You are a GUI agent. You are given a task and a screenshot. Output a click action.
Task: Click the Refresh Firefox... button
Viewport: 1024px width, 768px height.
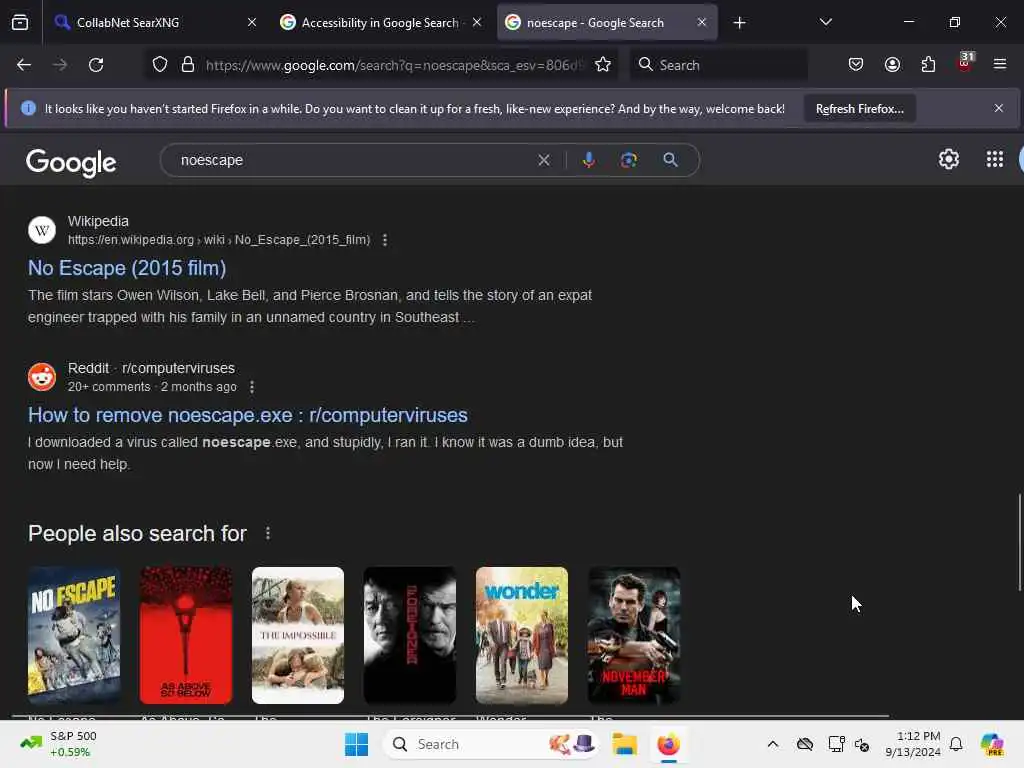click(859, 108)
